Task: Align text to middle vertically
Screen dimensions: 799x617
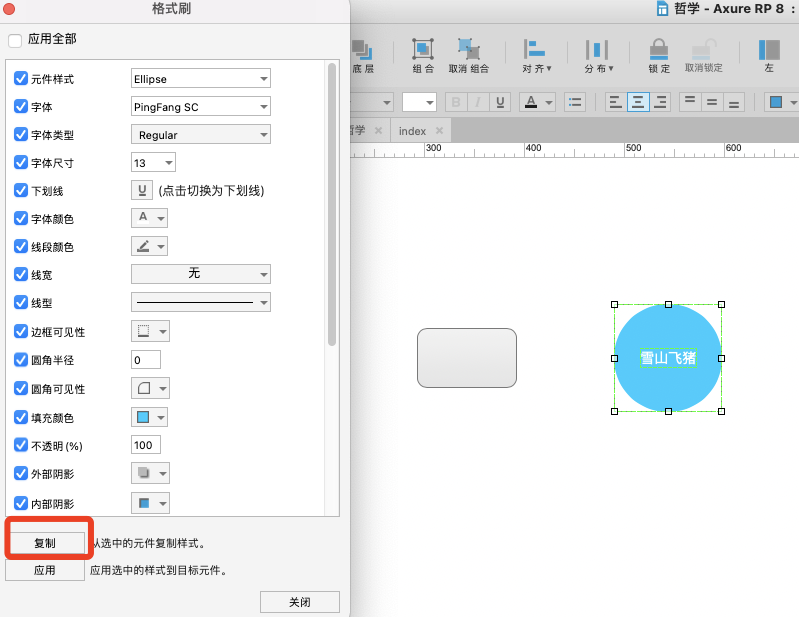Action: point(712,102)
